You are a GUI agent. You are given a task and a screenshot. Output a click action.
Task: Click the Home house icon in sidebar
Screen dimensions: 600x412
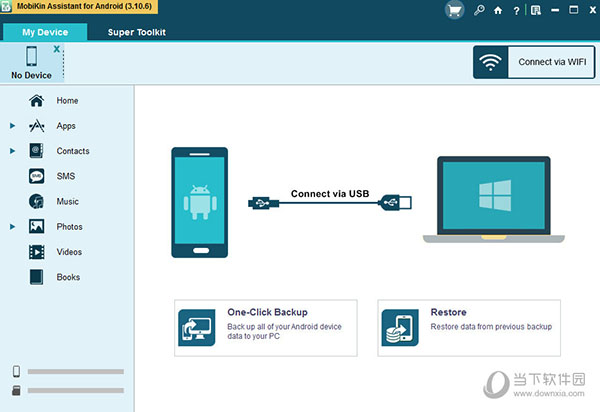(36, 101)
